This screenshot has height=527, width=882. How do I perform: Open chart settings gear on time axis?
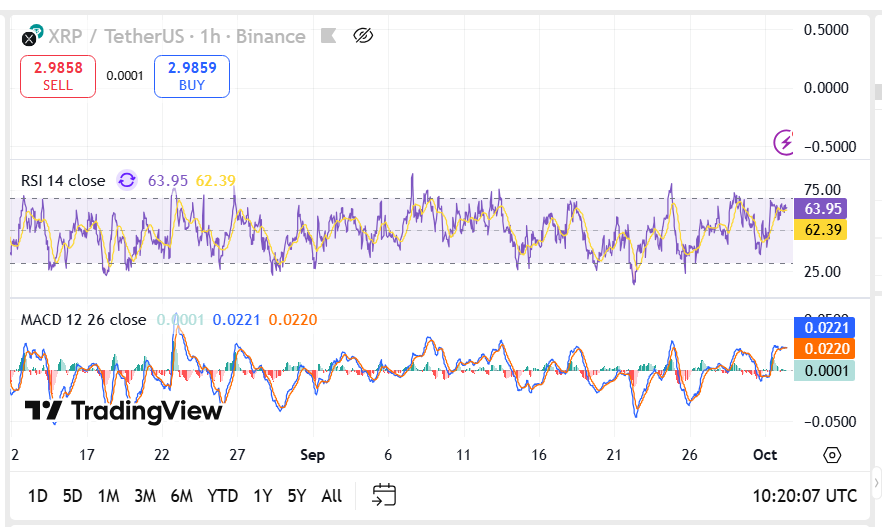(832, 455)
